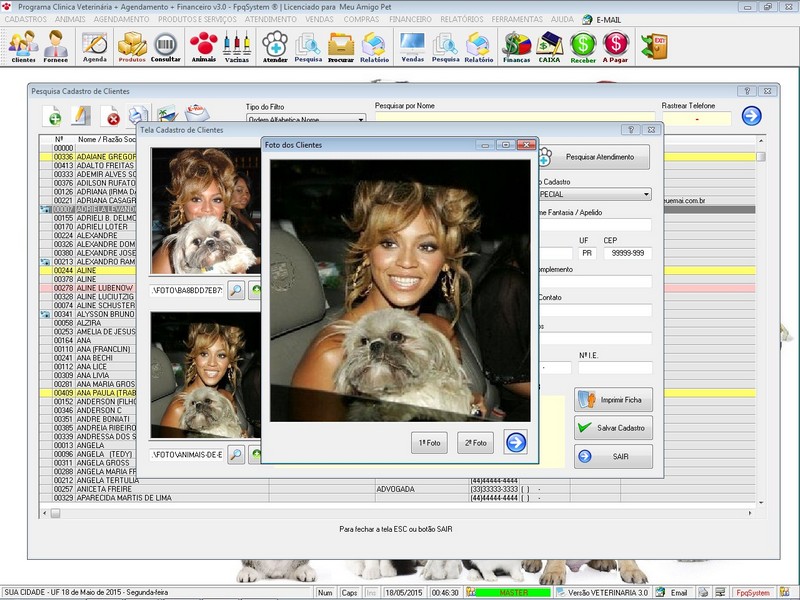Open the CADASTROS menu

pyautogui.click(x=26, y=19)
